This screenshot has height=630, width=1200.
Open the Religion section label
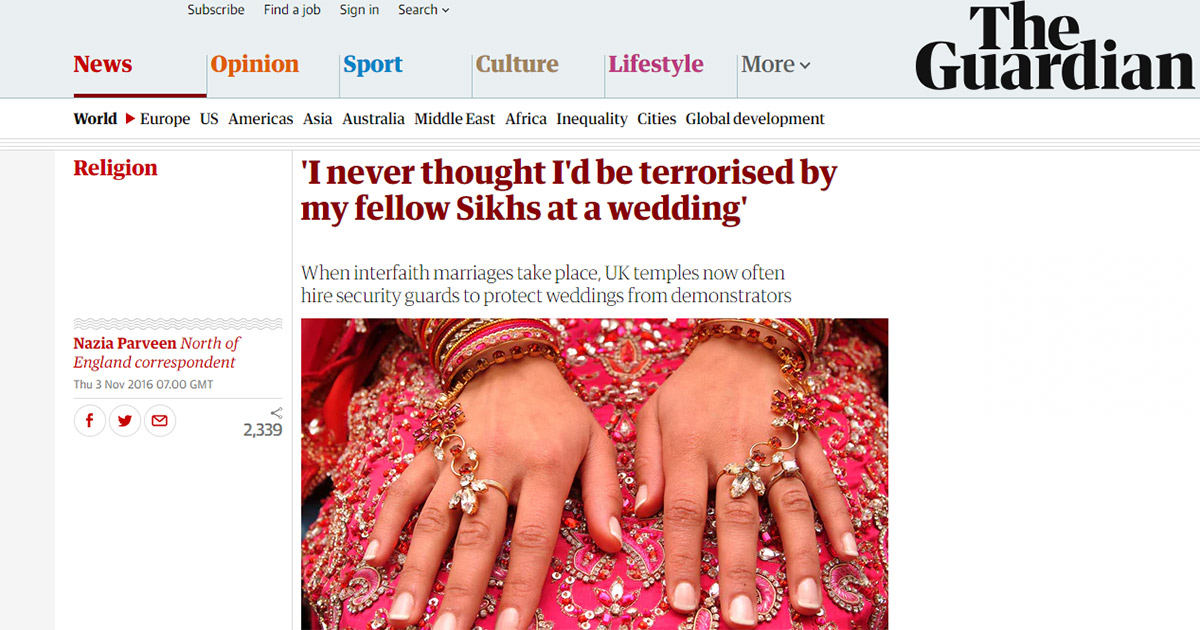[x=115, y=168]
